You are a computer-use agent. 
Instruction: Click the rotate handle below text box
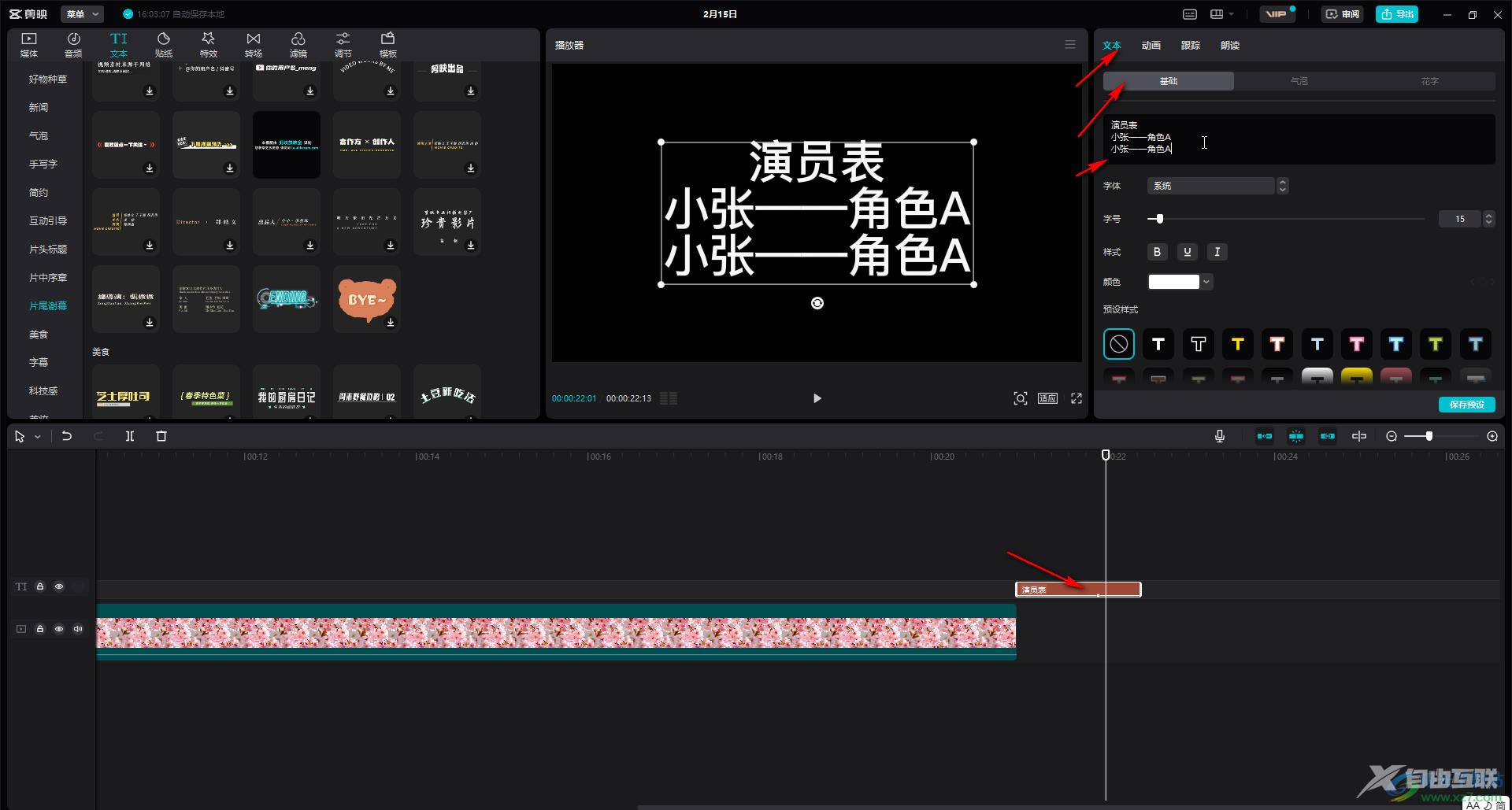pos(817,303)
